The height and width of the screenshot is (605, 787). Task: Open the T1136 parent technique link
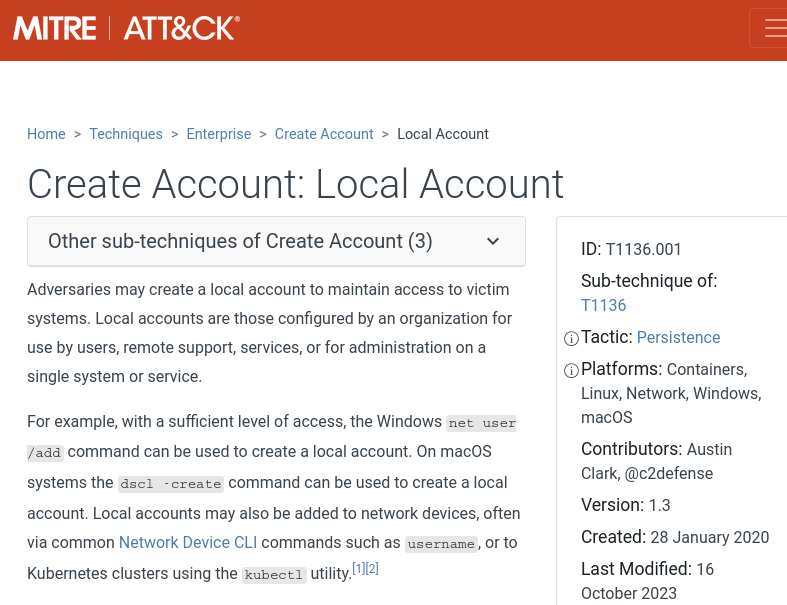coord(603,305)
